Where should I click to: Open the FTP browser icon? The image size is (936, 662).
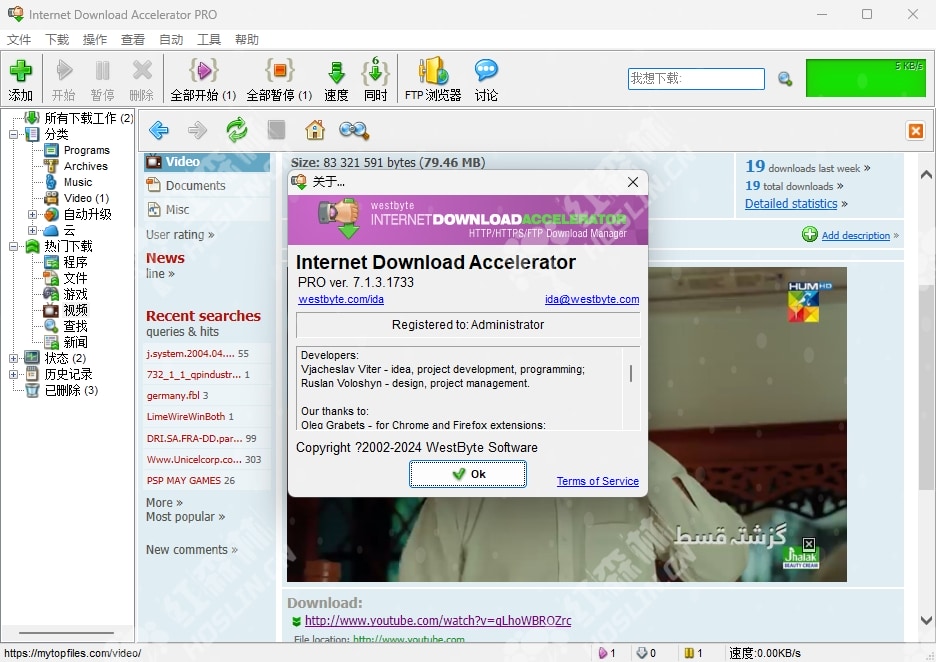click(x=433, y=70)
